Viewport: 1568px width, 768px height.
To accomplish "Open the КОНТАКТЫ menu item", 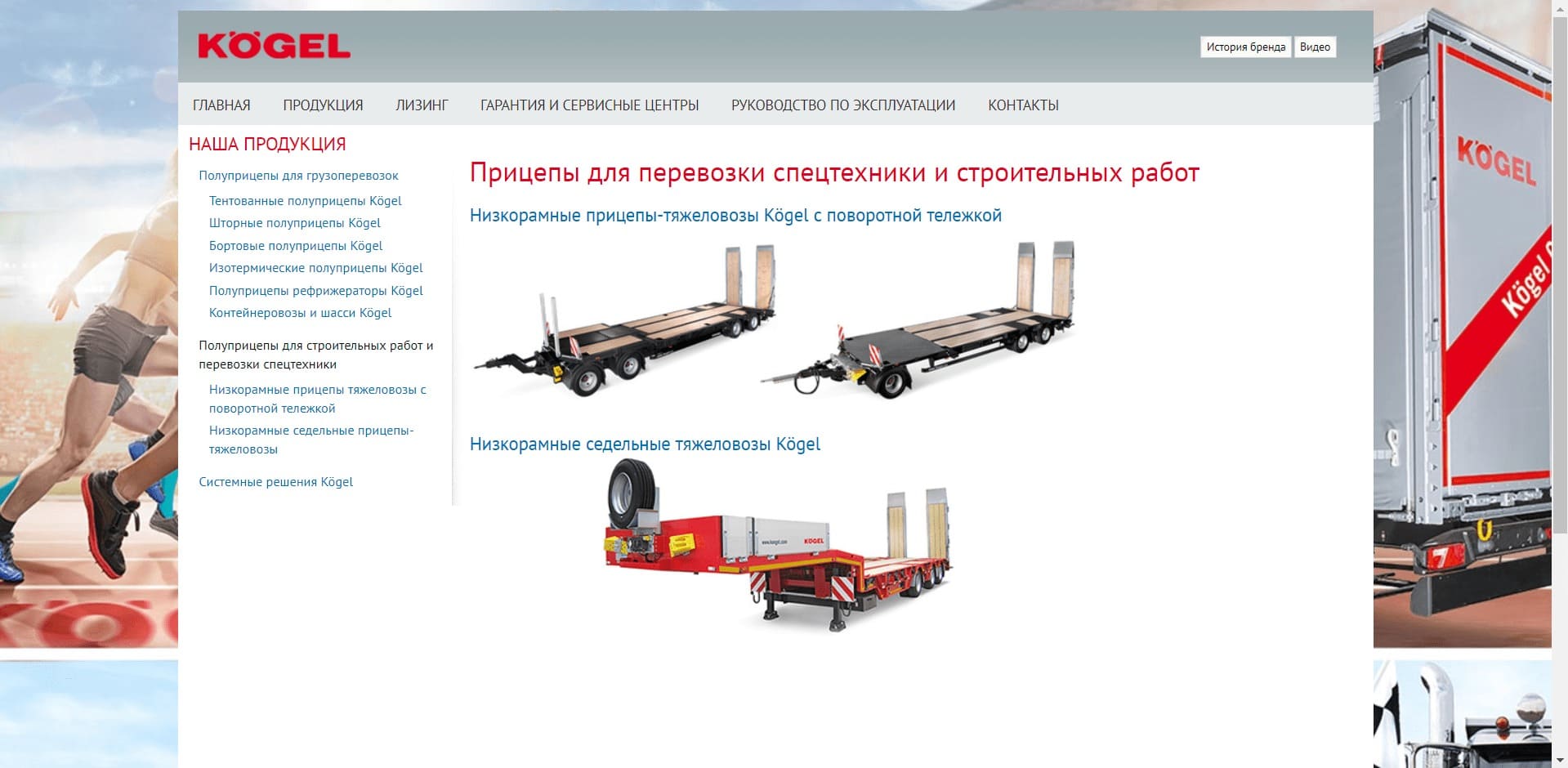I will click(x=1023, y=105).
